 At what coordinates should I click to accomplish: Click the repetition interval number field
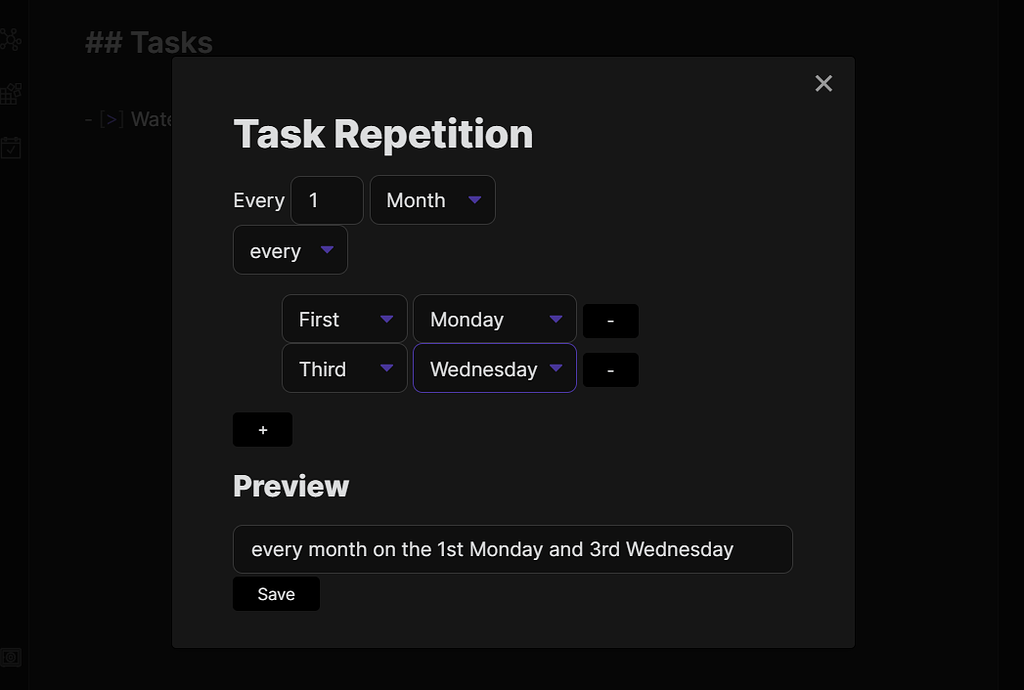click(x=326, y=199)
